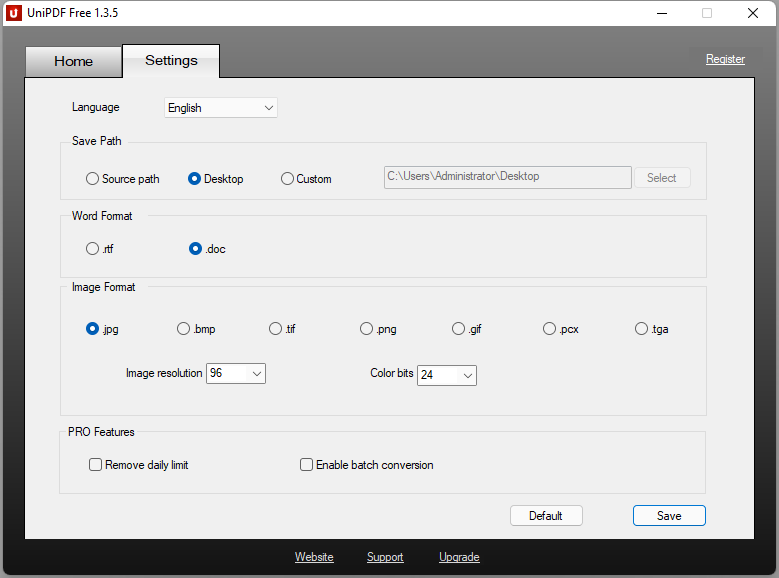The width and height of the screenshot is (779, 578).
Task: Choose .bmp image format
Action: (x=184, y=329)
